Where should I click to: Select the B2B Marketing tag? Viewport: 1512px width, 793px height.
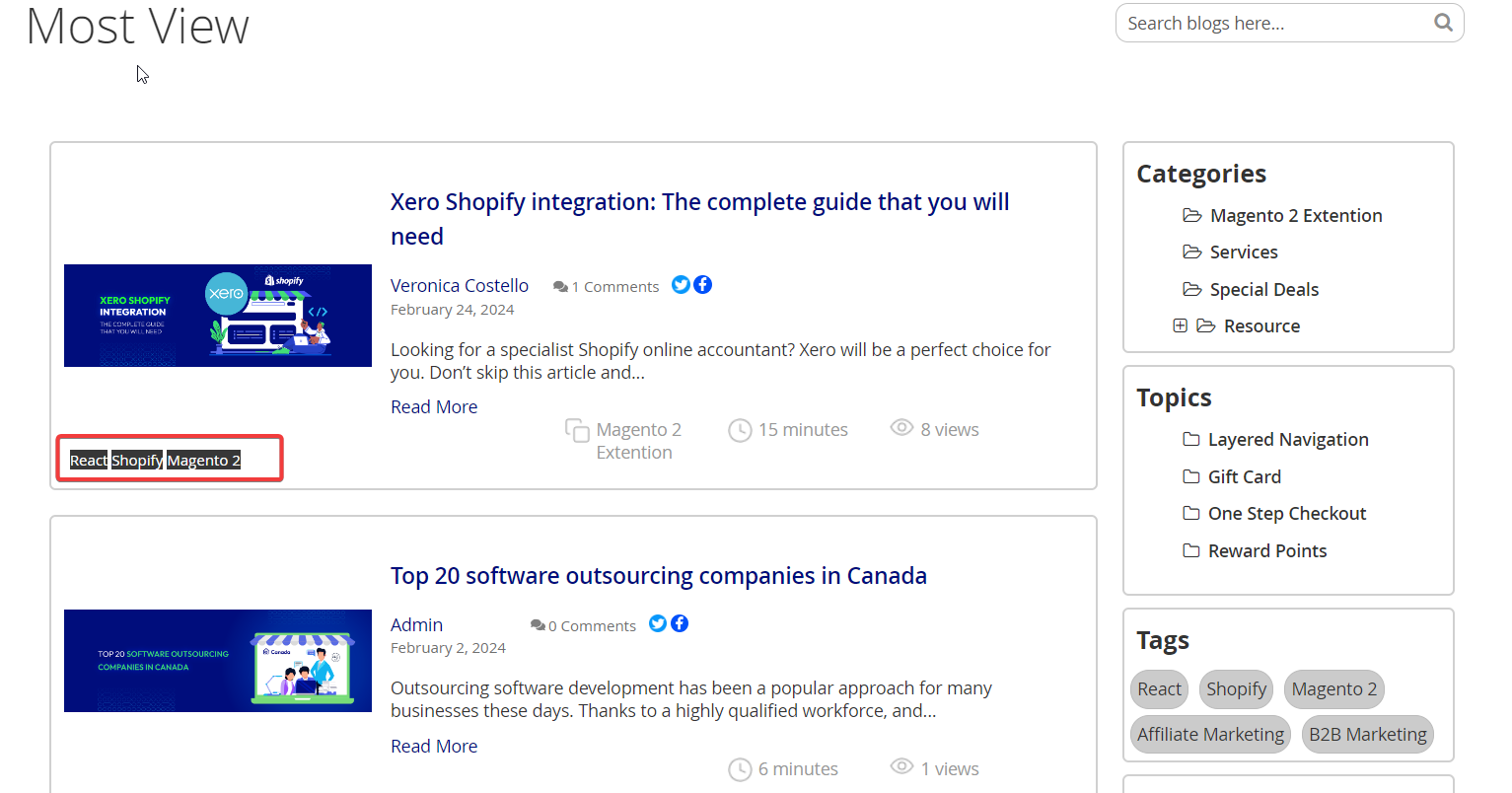[1367, 735]
